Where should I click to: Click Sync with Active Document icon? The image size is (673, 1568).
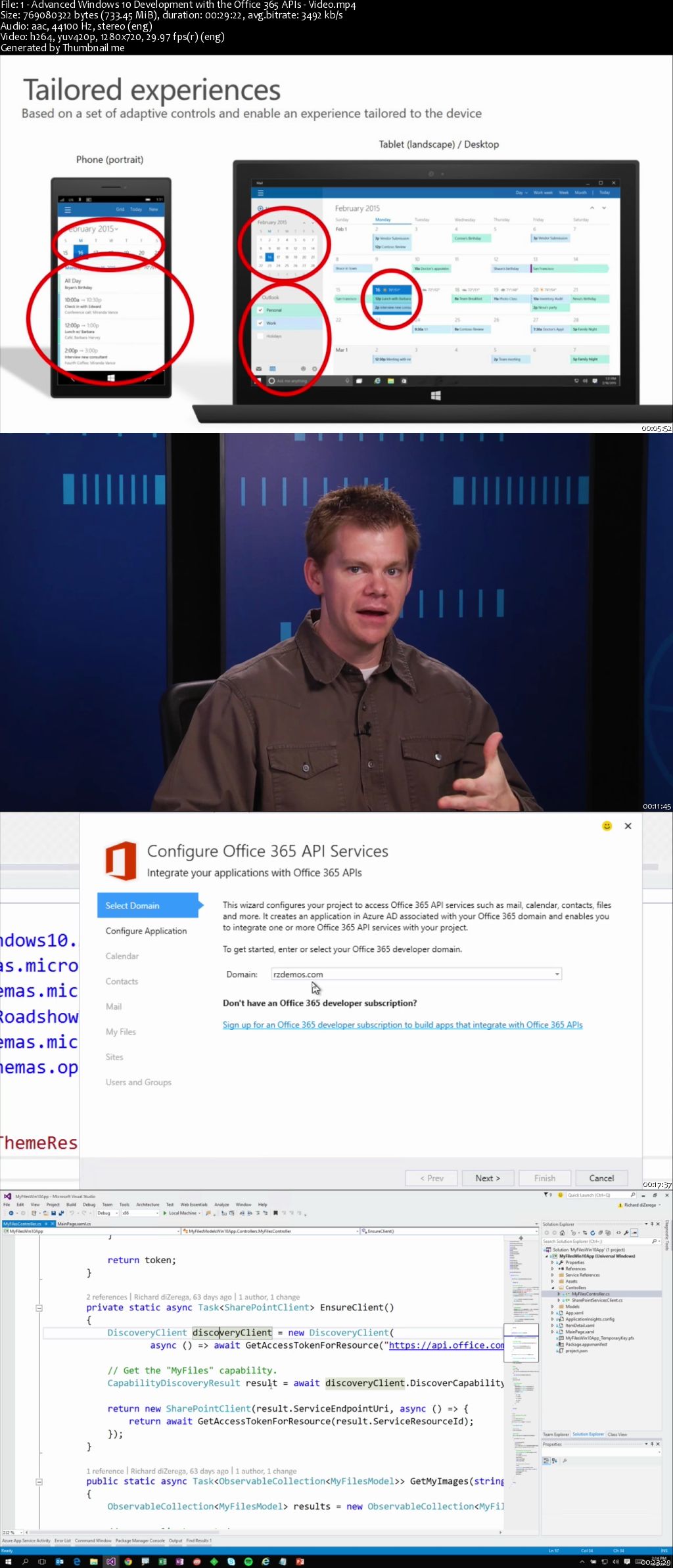coord(585,1233)
